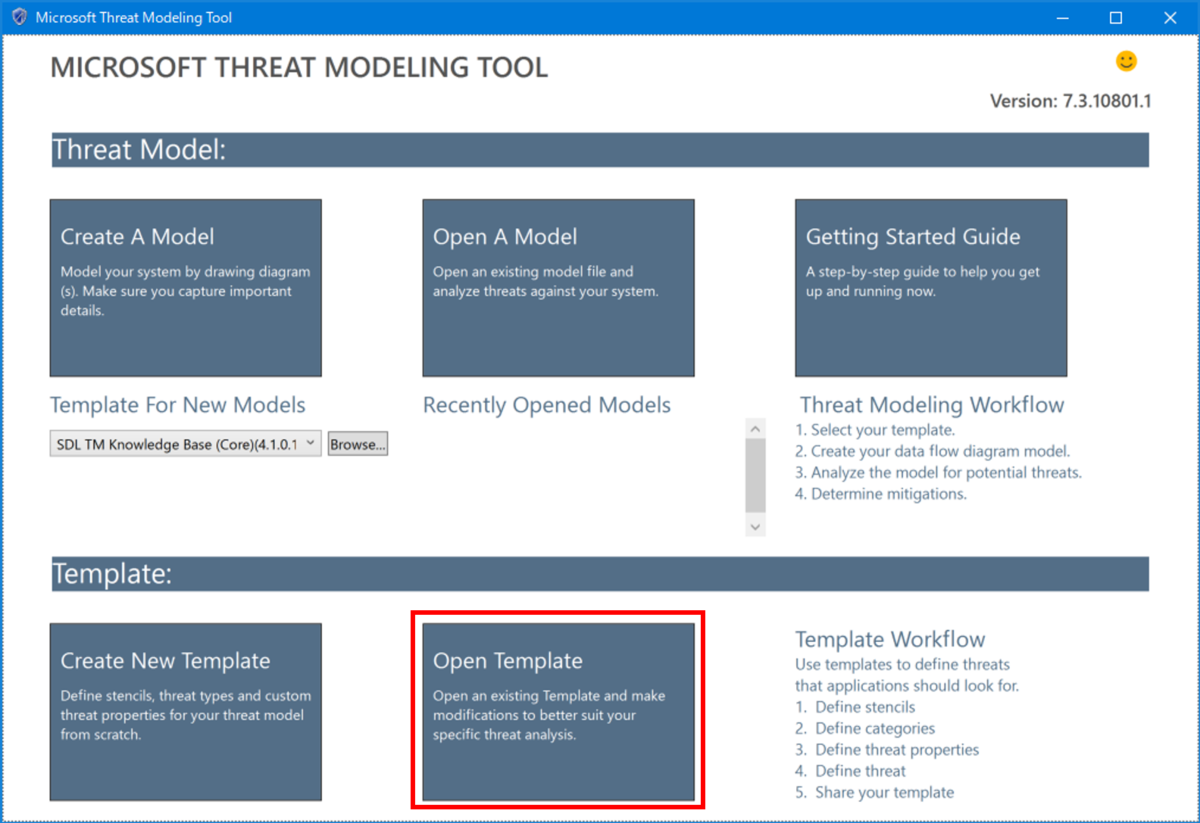Image resolution: width=1200 pixels, height=823 pixels.
Task: Click the 'Define categories' step
Action: click(x=865, y=728)
